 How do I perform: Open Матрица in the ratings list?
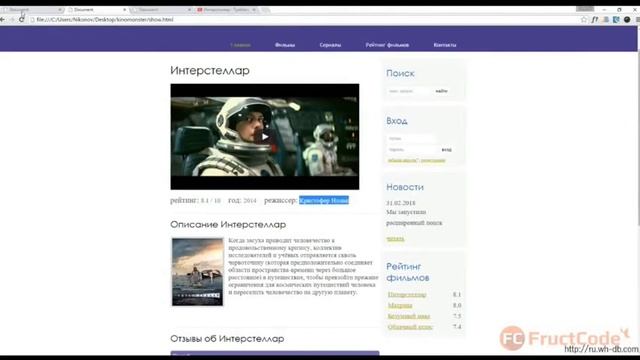click(x=400, y=305)
